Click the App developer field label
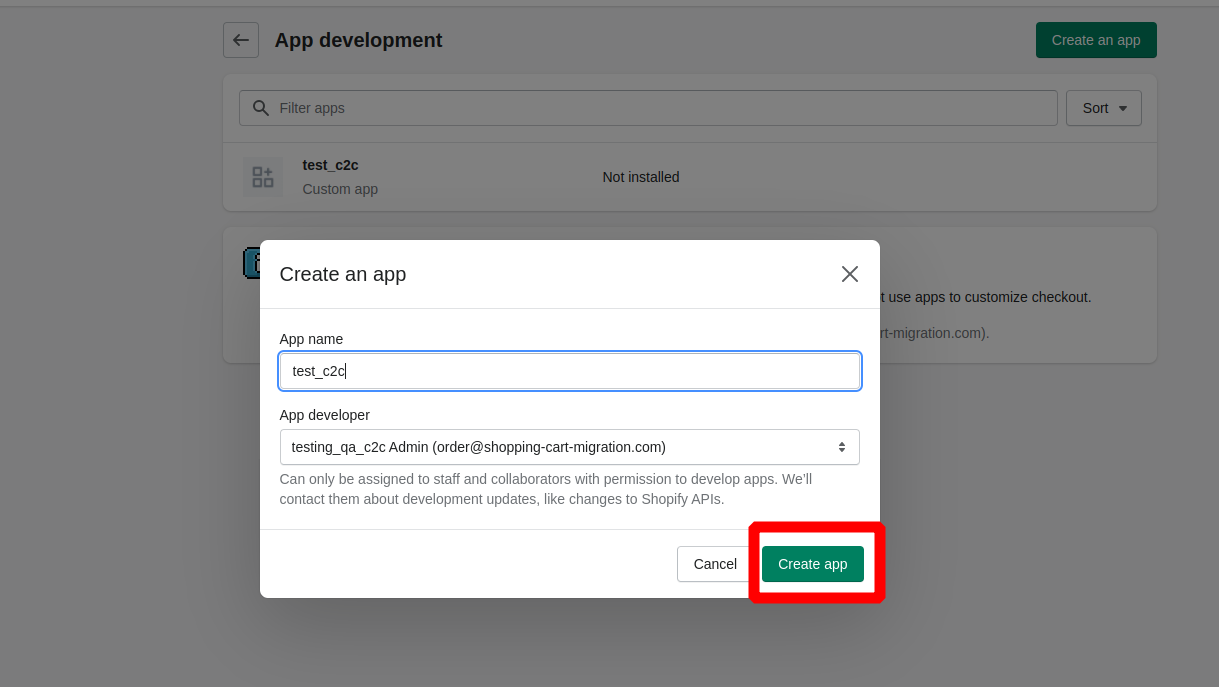This screenshot has width=1219, height=687. point(325,415)
